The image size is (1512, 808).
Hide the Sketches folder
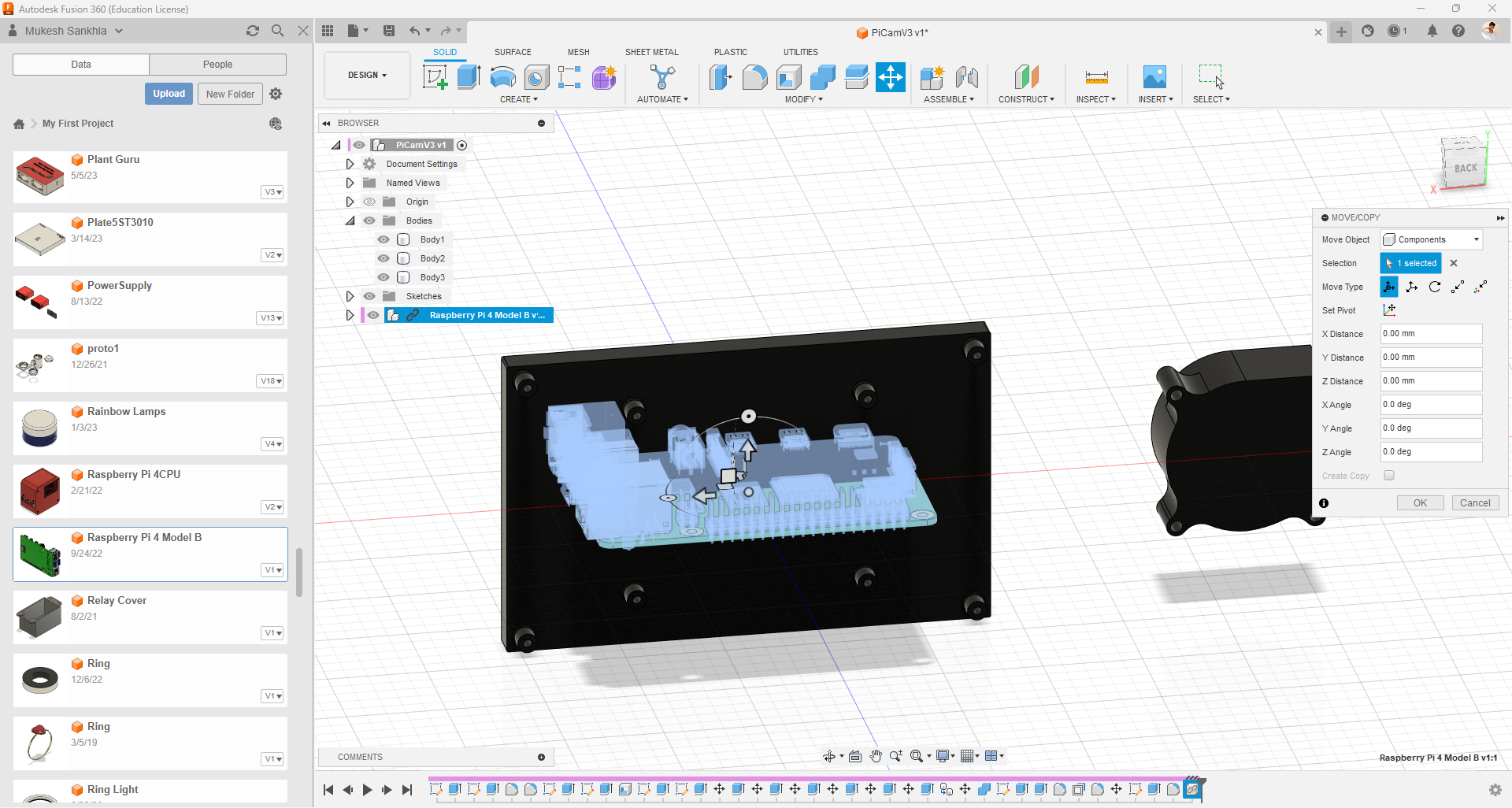click(369, 296)
